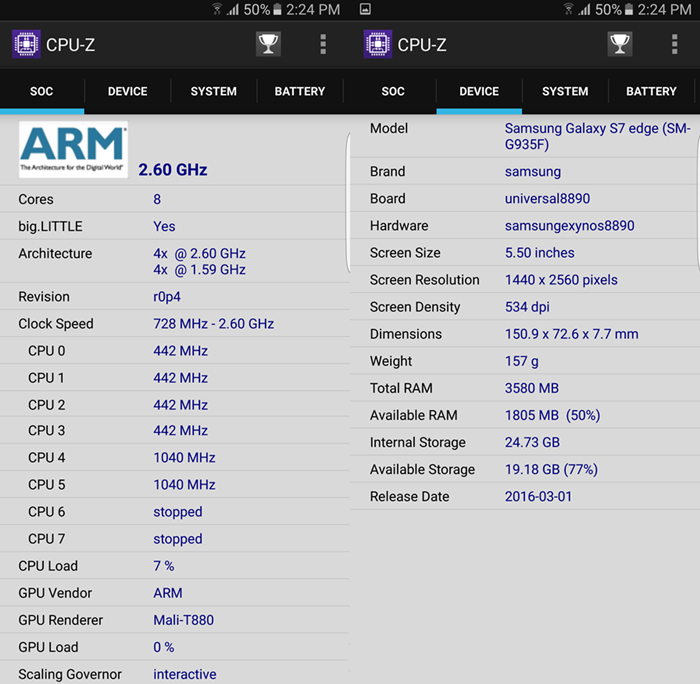
Task: Select Dimensions '150.9 x 72.6 x 7.7 mm'
Action: (x=571, y=334)
